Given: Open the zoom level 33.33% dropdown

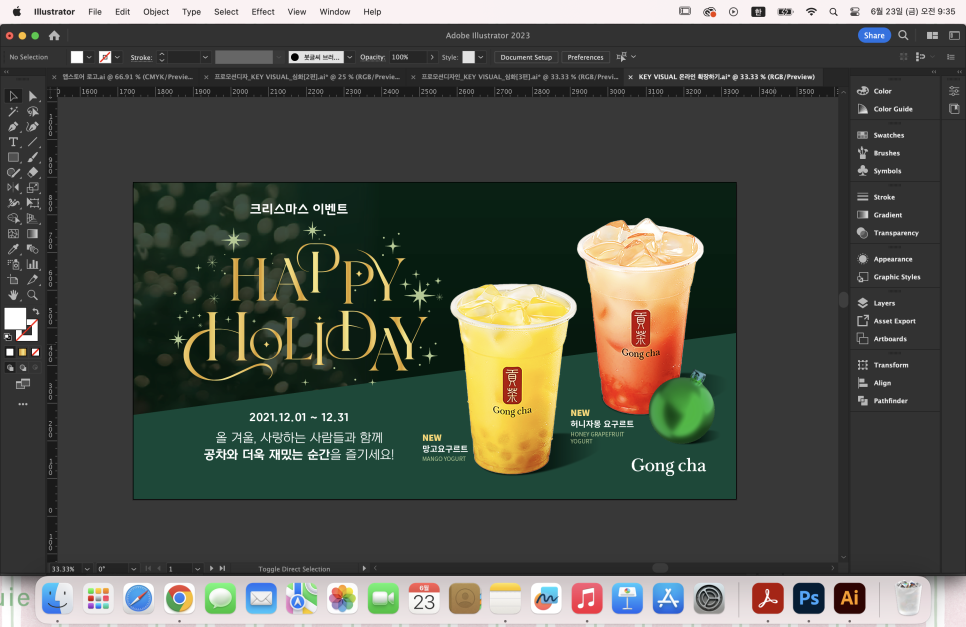Looking at the screenshot, I should pos(87,569).
